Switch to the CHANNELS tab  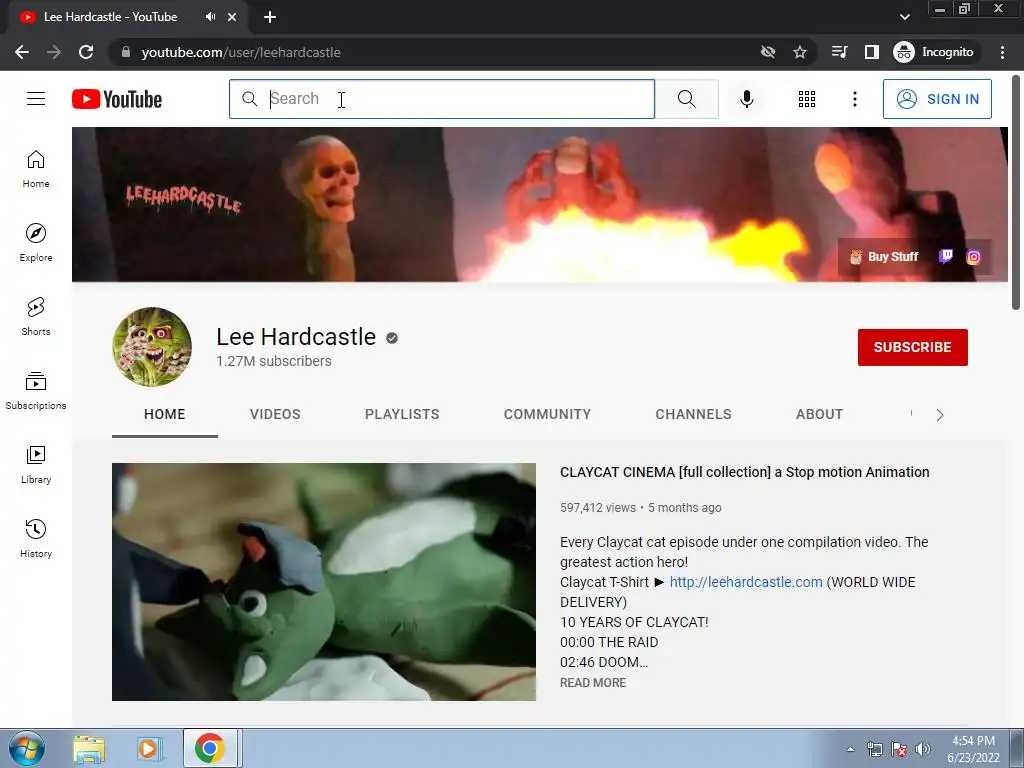click(x=694, y=414)
